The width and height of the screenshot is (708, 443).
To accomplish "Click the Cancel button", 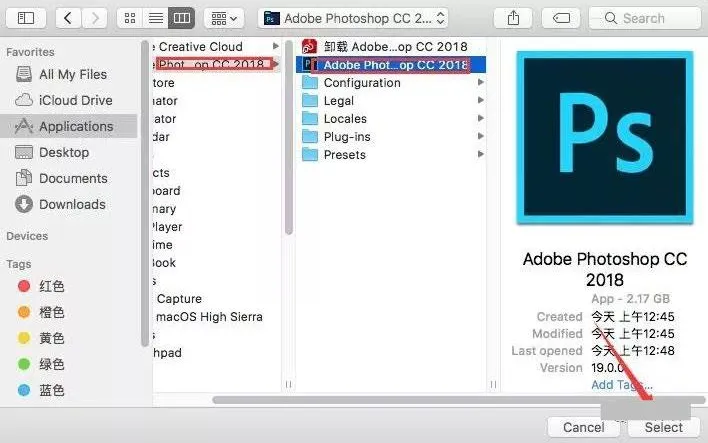I will pyautogui.click(x=583, y=427).
